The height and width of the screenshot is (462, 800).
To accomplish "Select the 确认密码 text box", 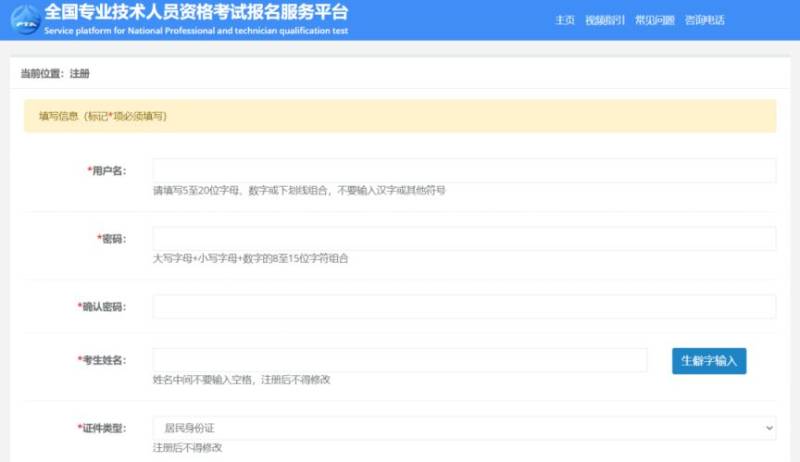I will (x=464, y=306).
